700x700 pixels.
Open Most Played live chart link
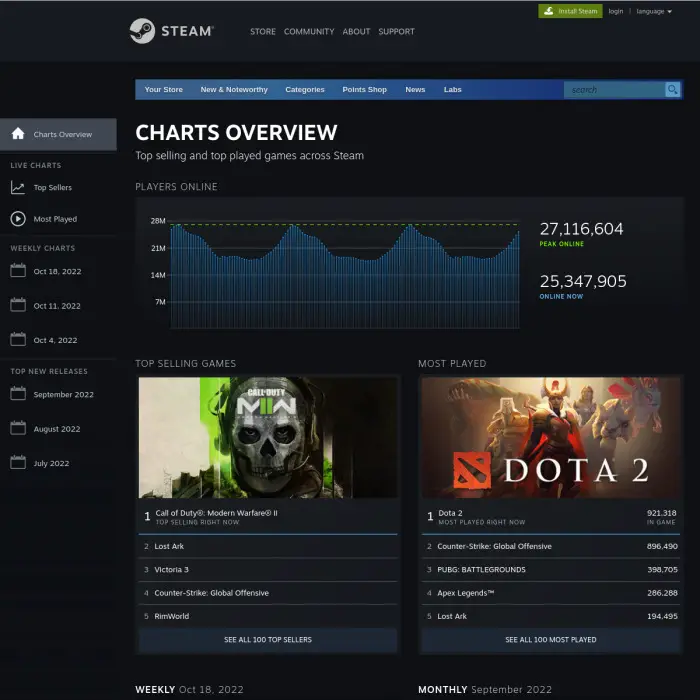tap(55, 219)
